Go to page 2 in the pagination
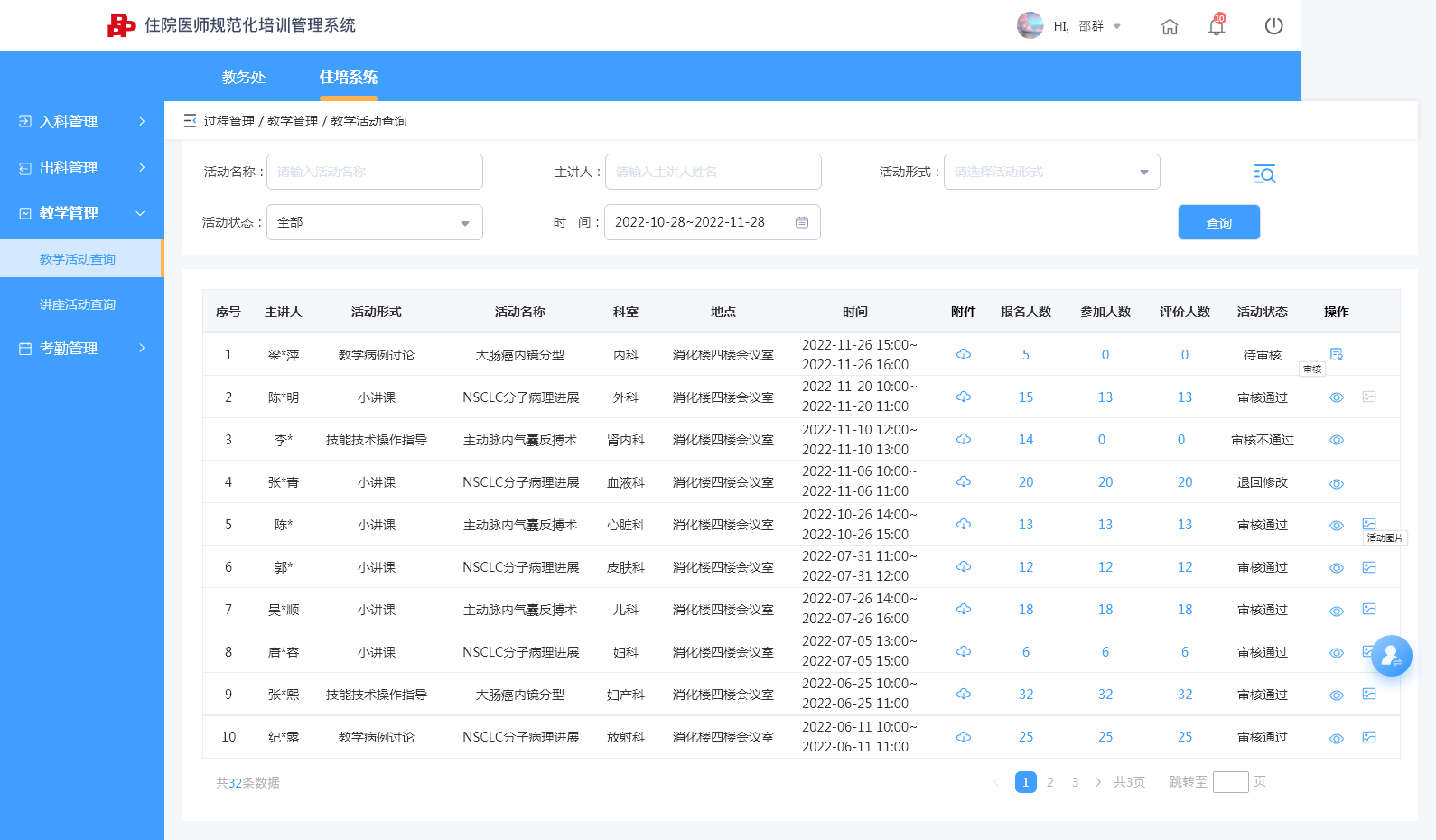Image resolution: width=1436 pixels, height=840 pixels. (1050, 782)
